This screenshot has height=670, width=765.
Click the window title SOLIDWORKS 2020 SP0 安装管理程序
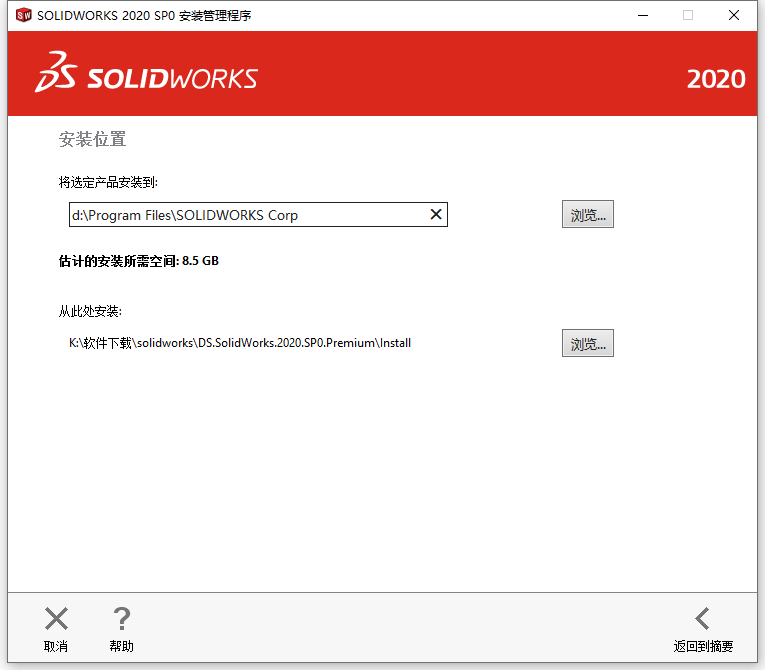(144, 16)
